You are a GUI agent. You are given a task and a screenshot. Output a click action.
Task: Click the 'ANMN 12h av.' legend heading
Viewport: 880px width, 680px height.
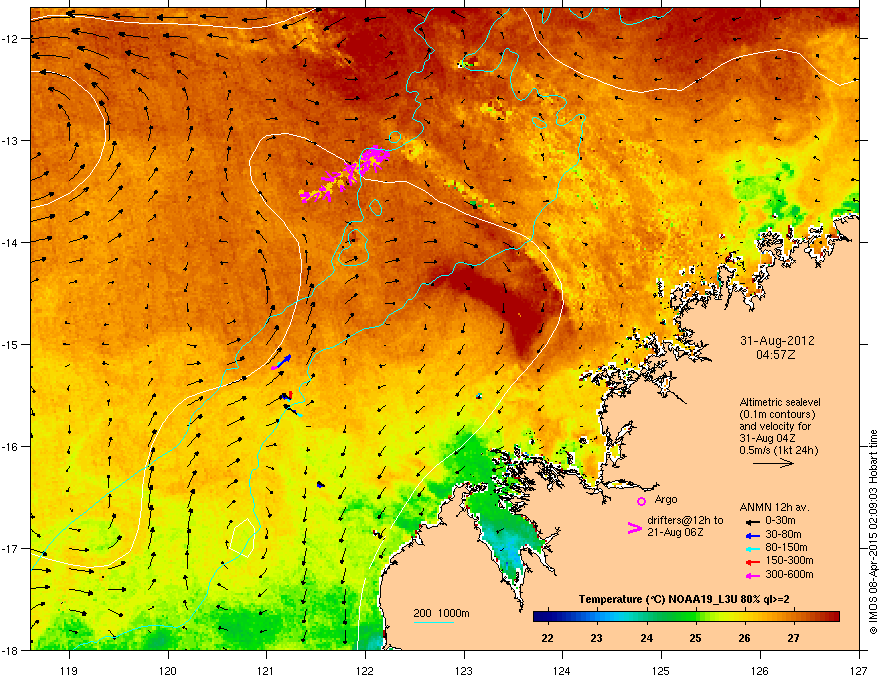point(774,507)
